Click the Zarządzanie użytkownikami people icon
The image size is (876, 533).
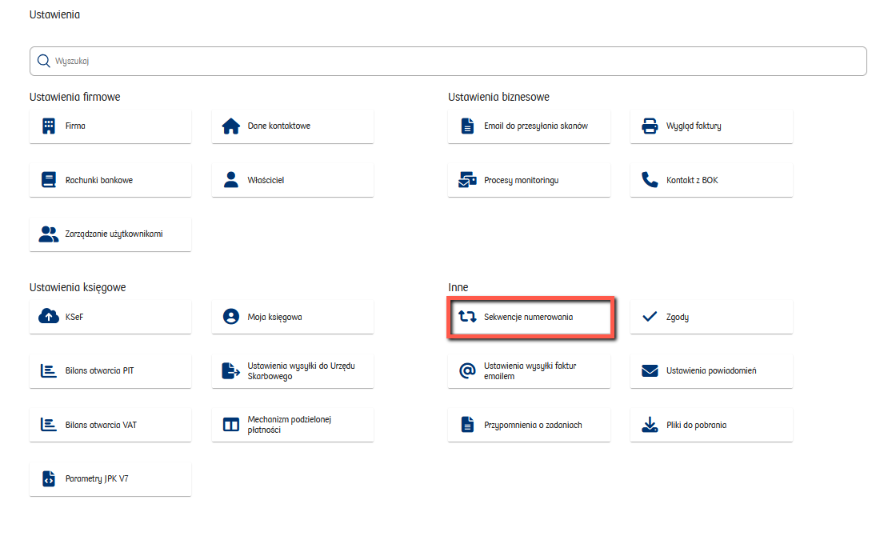click(49, 234)
